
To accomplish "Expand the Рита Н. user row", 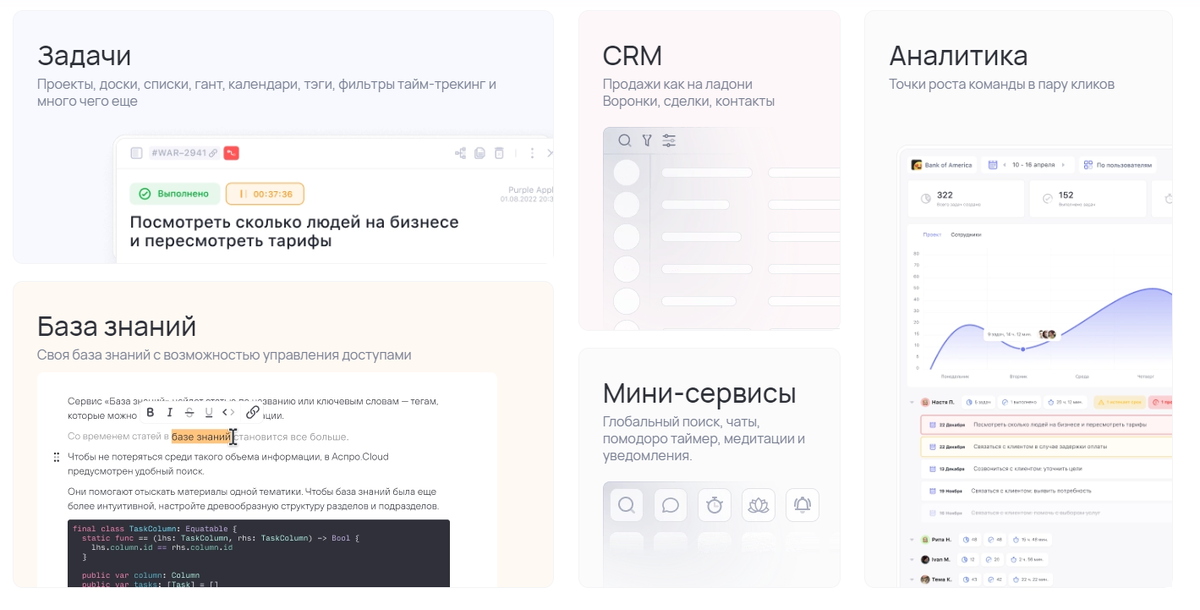I will pos(912,540).
